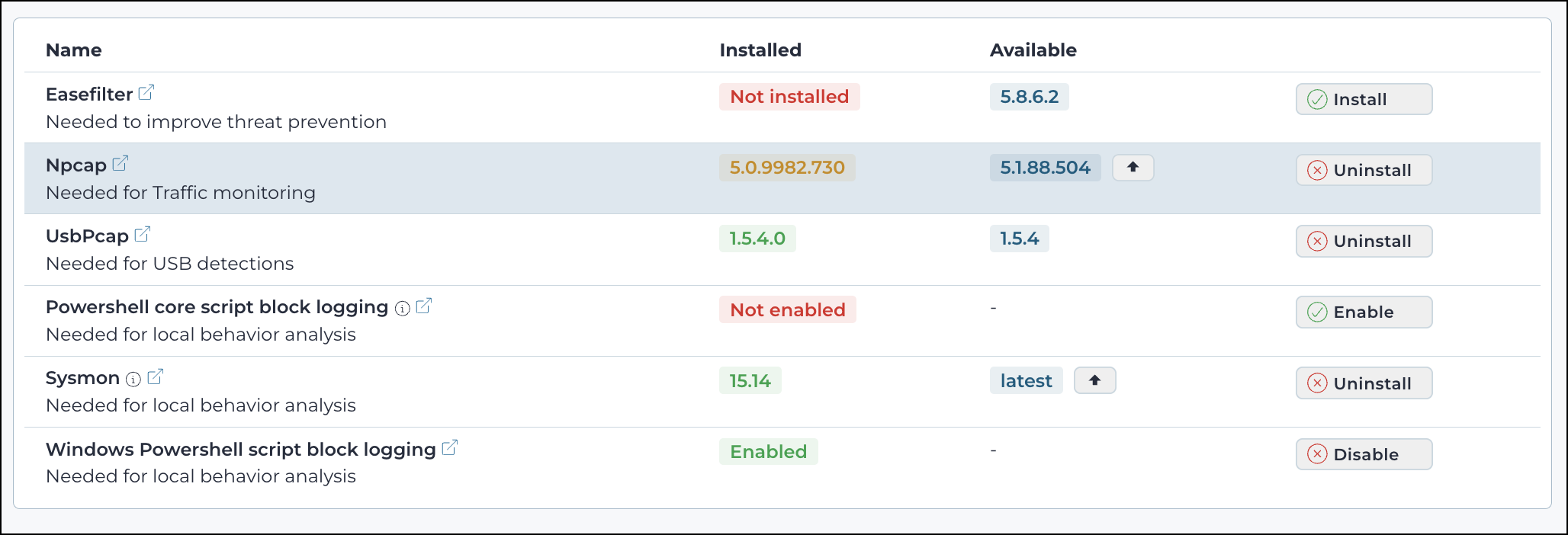This screenshot has width=1568, height=535.
Task: Click 'Needed to improve threat prevention' description
Action: (x=216, y=122)
